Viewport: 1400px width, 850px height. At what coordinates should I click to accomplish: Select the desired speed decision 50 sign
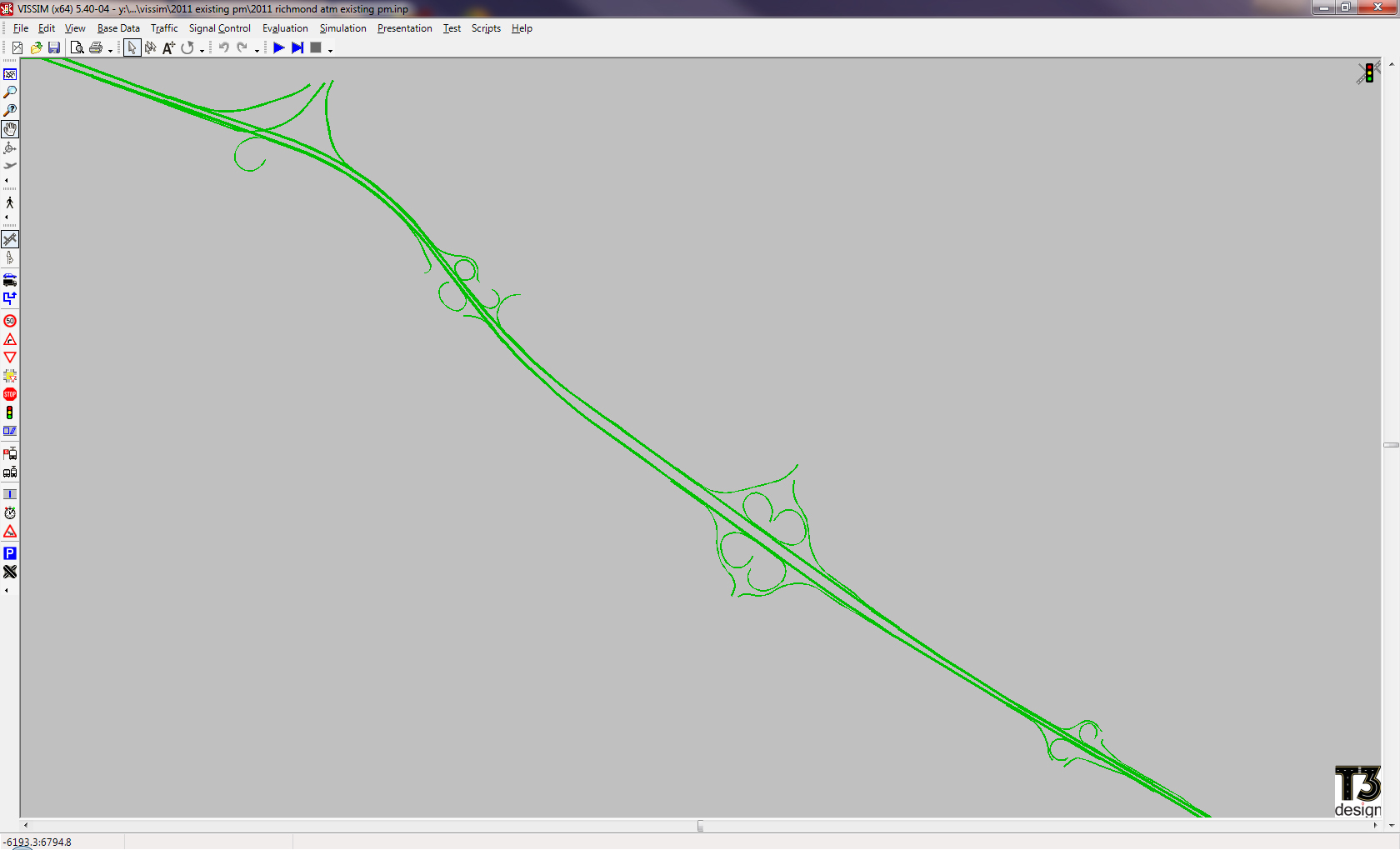(x=10, y=321)
